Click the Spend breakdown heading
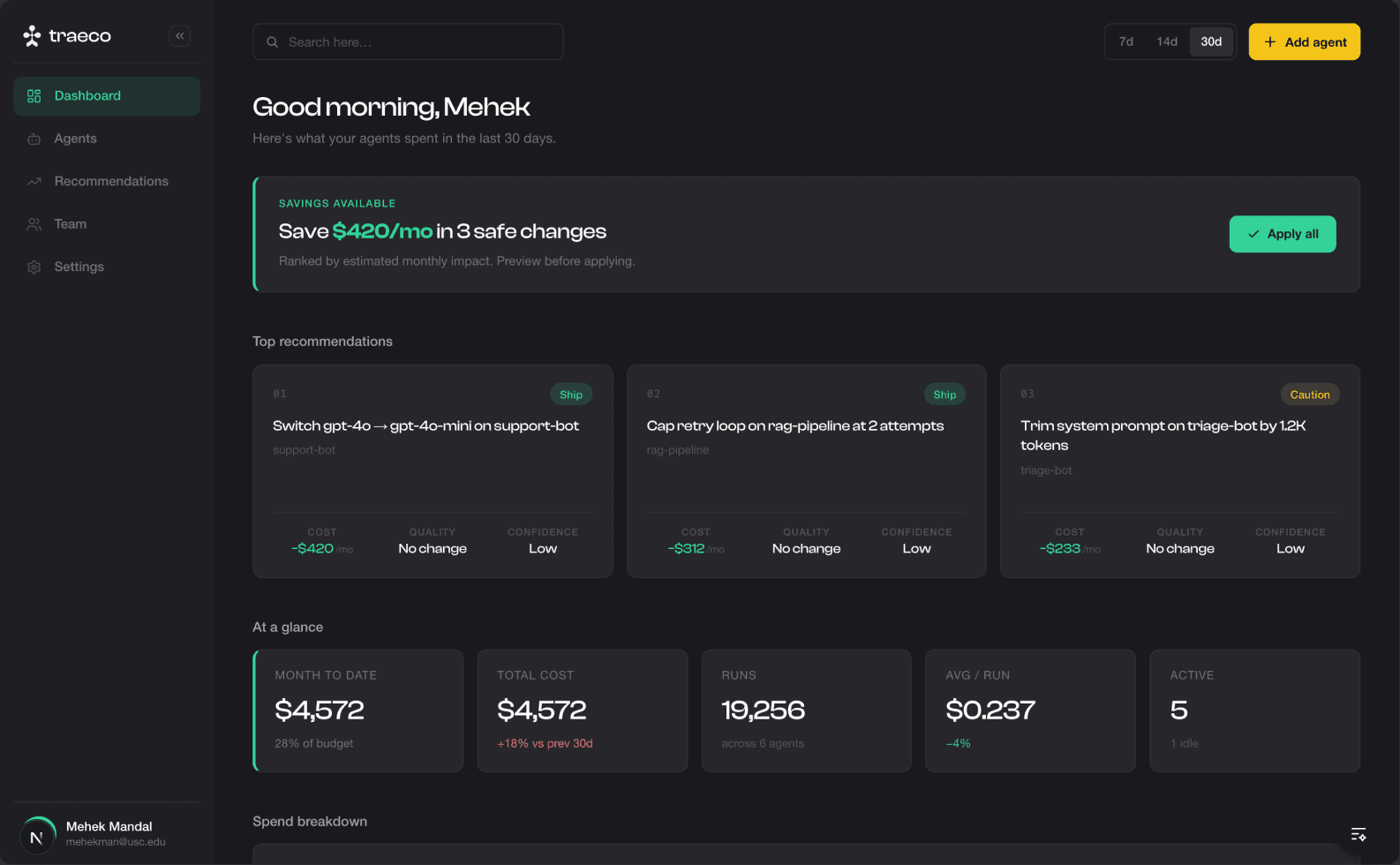Viewport: 1400px width, 865px height. click(x=310, y=822)
